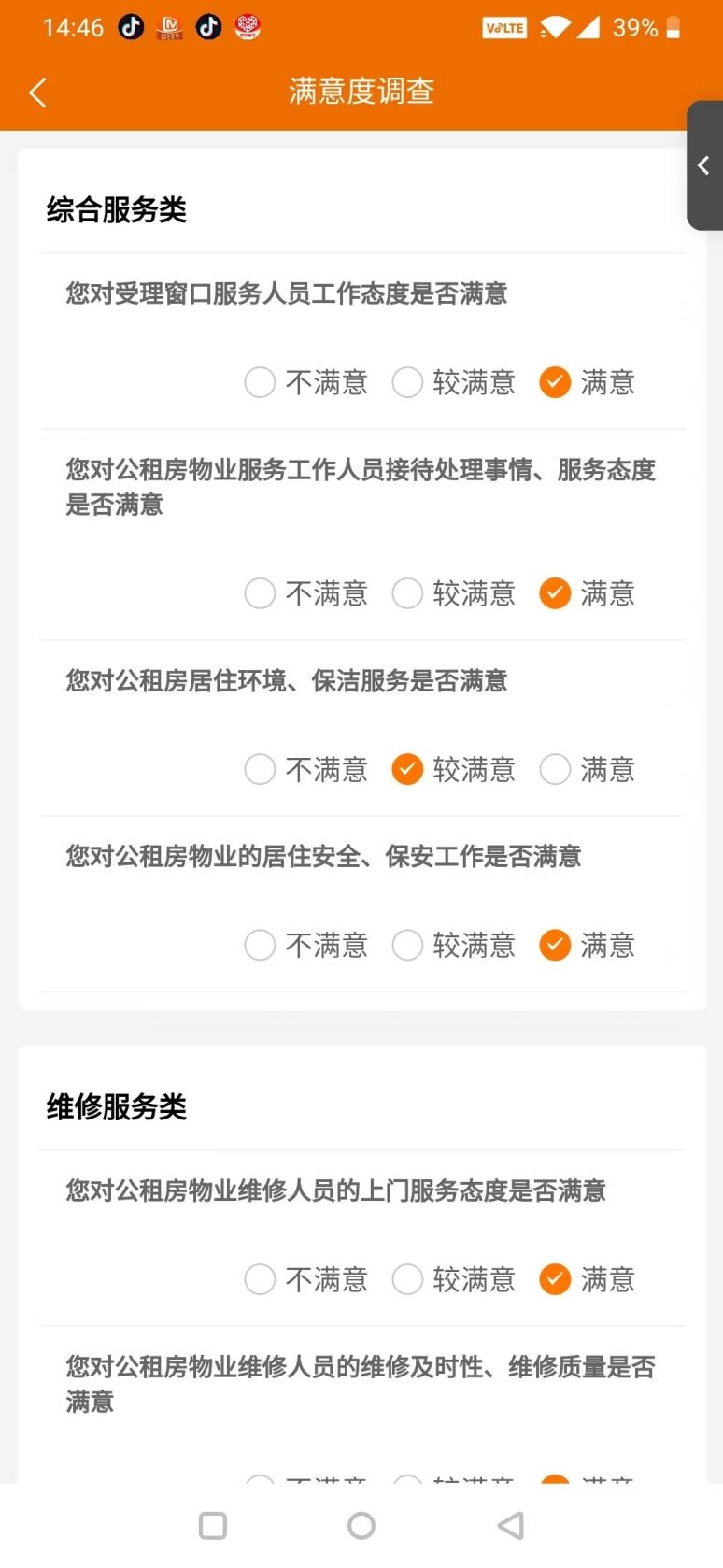
Task: Tap the checked 满意 for 居住安全、保安工作
Action: click(x=555, y=945)
